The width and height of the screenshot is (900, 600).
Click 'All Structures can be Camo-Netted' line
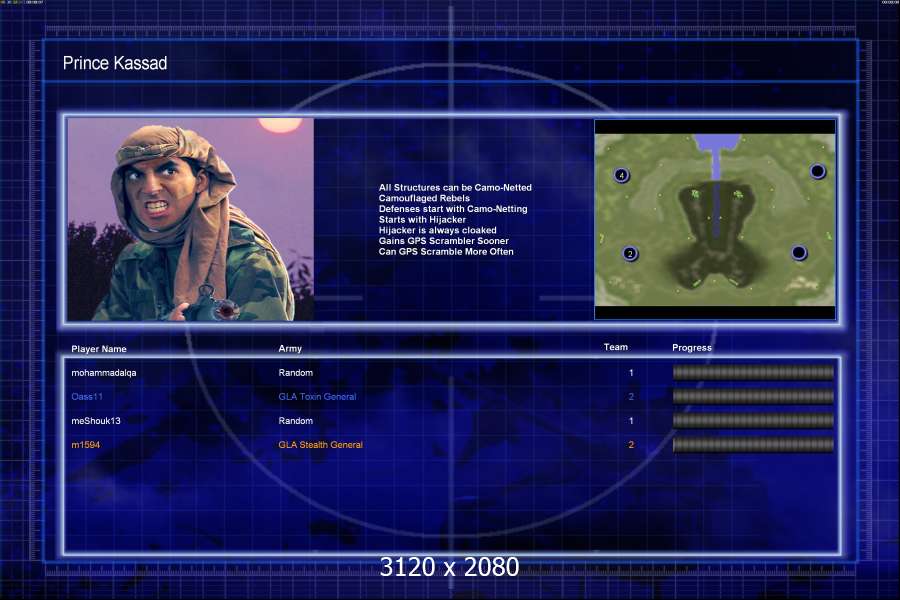tap(455, 188)
